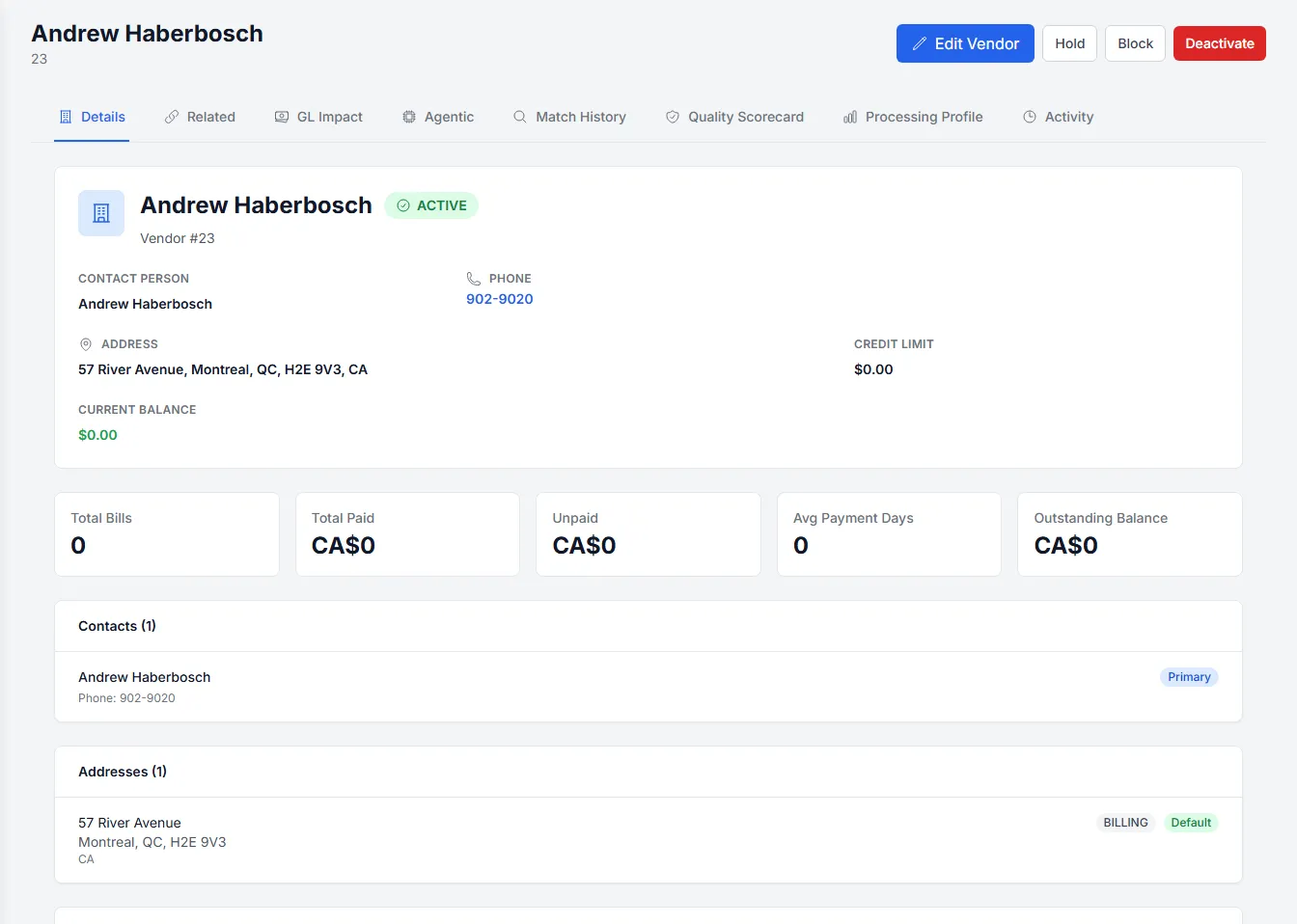Click the chip icon beside Agentic
1297x924 pixels.
(409, 117)
